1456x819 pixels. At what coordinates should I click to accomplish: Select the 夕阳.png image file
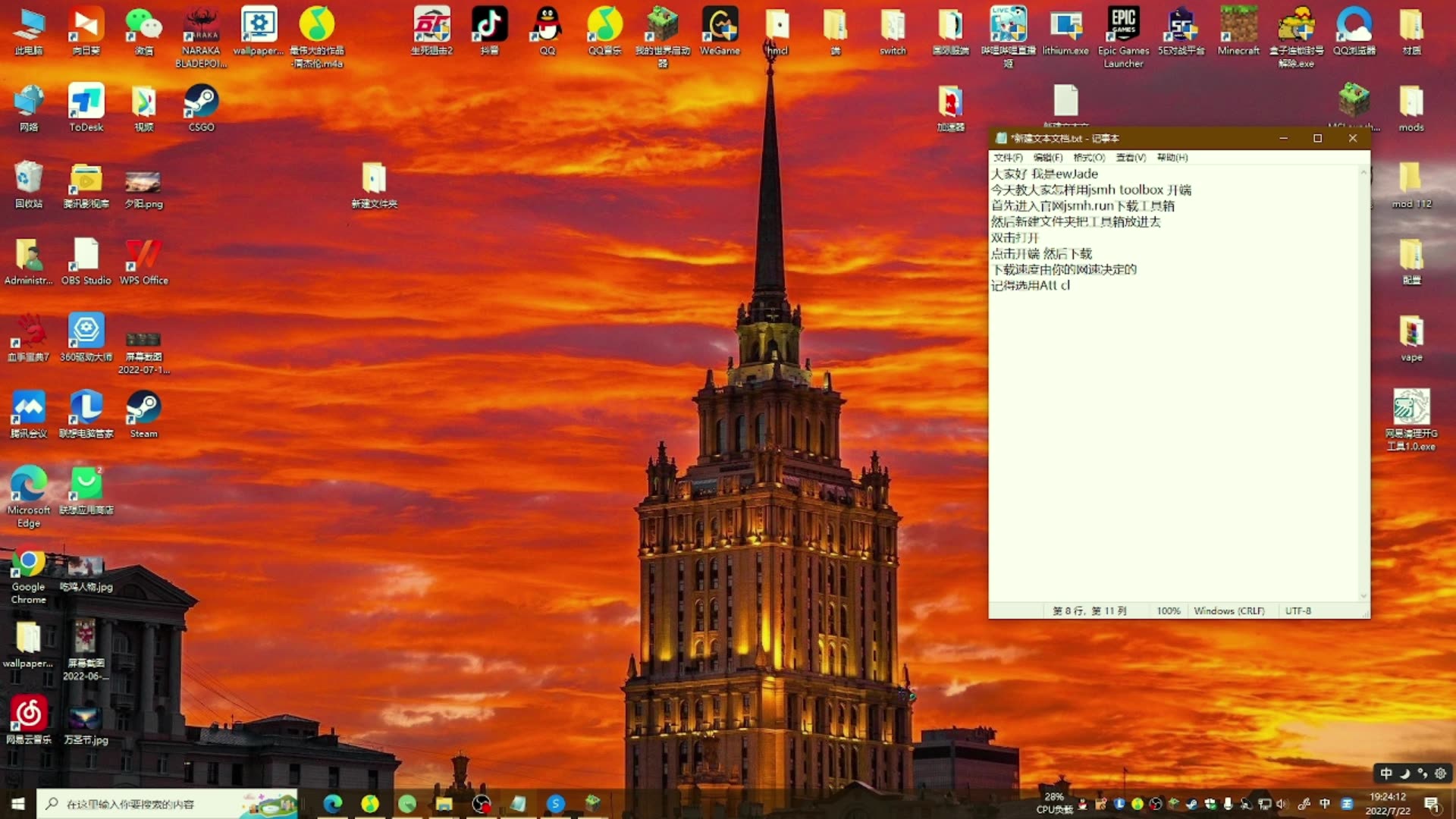pos(144,190)
